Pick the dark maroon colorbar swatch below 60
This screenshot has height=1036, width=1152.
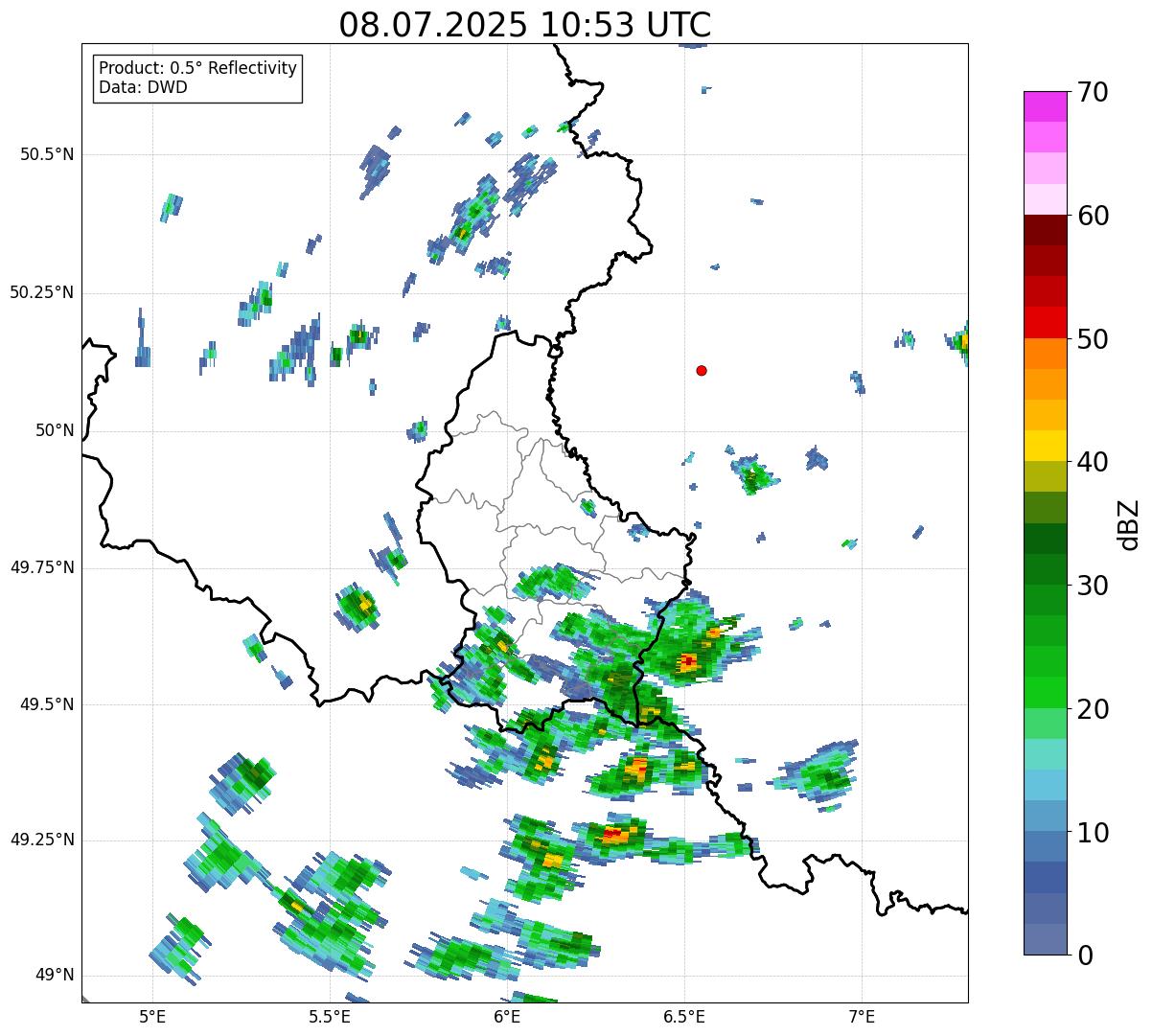[x=1046, y=230]
